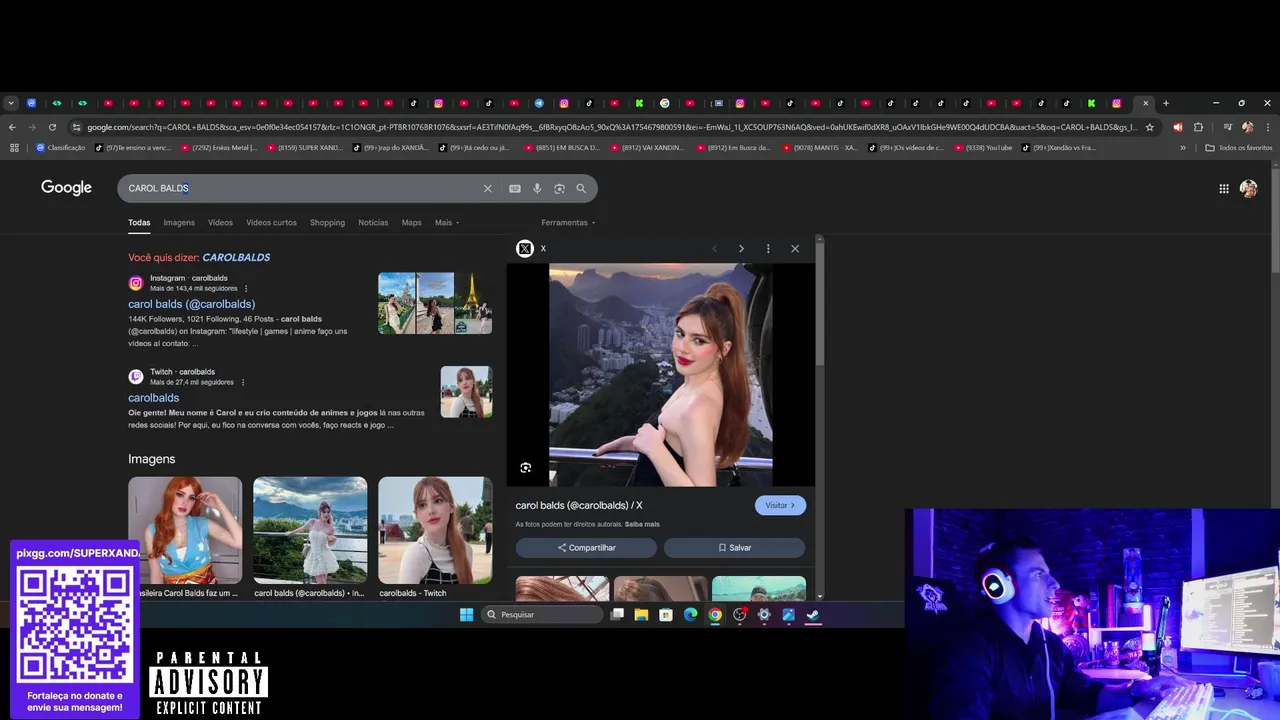Open options menu for Twitch result
Screen dimensions: 1280x720
pyautogui.click(x=242, y=382)
